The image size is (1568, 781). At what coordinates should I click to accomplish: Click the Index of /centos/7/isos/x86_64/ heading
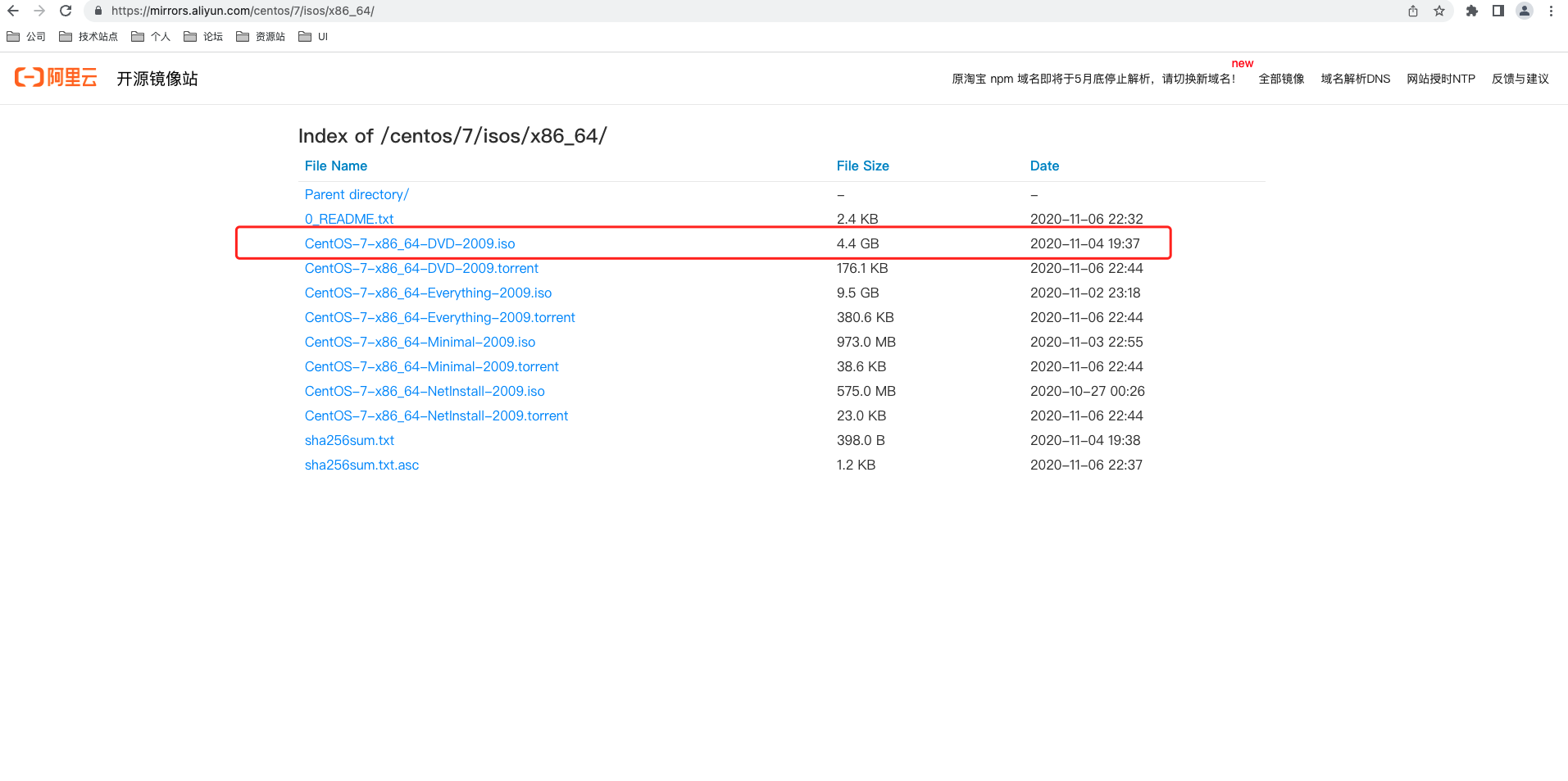452,136
